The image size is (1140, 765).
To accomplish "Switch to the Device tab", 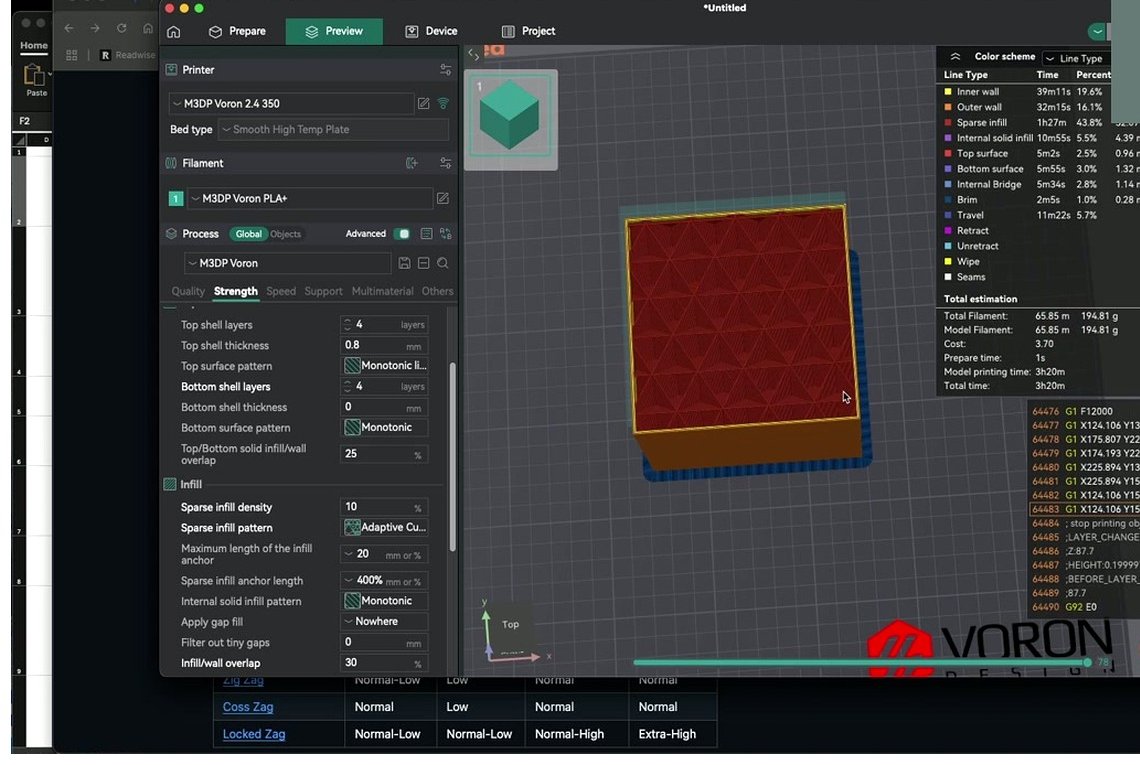I will point(431,31).
